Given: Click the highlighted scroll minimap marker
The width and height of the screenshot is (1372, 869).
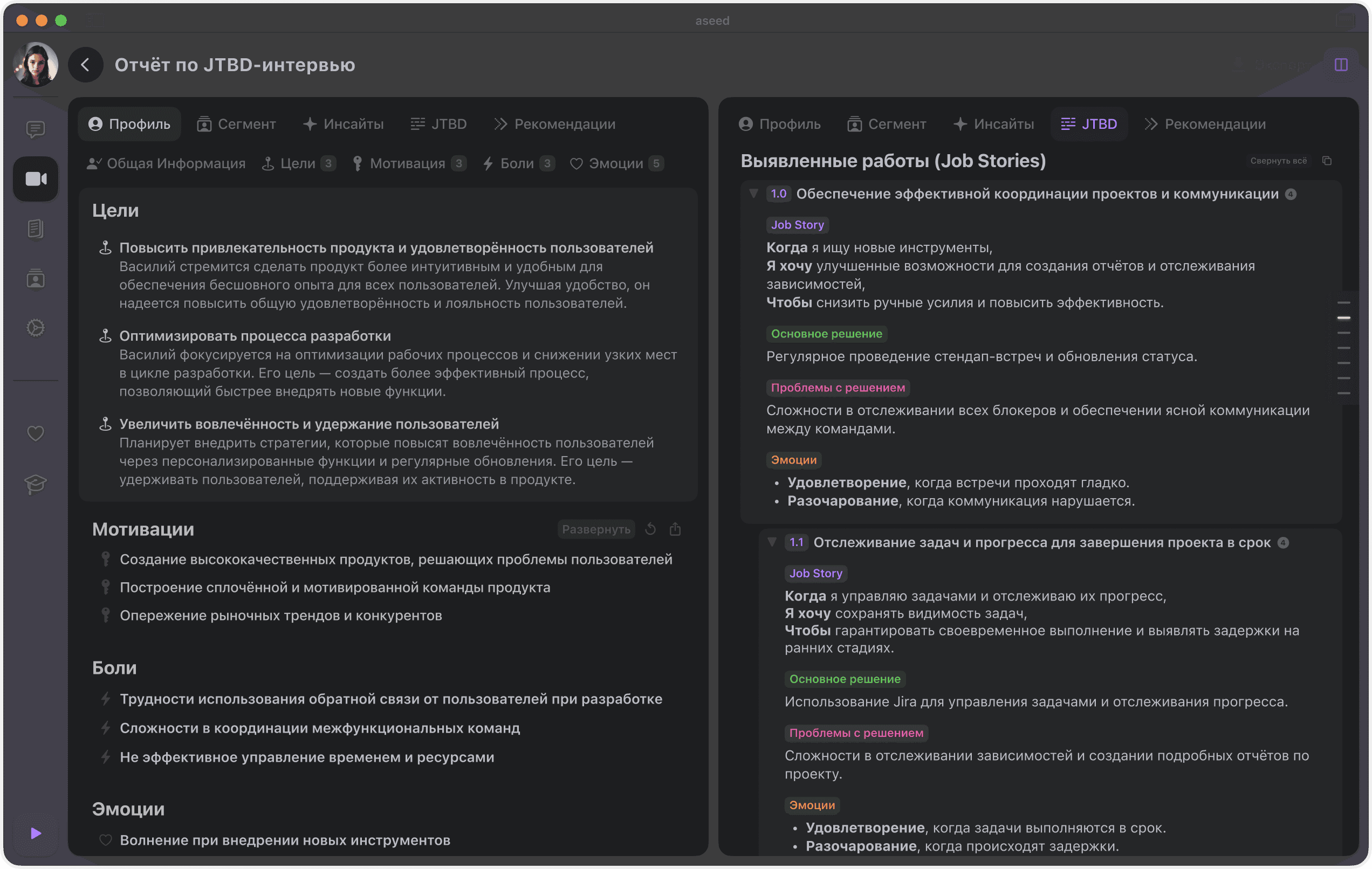Looking at the screenshot, I should (x=1343, y=318).
